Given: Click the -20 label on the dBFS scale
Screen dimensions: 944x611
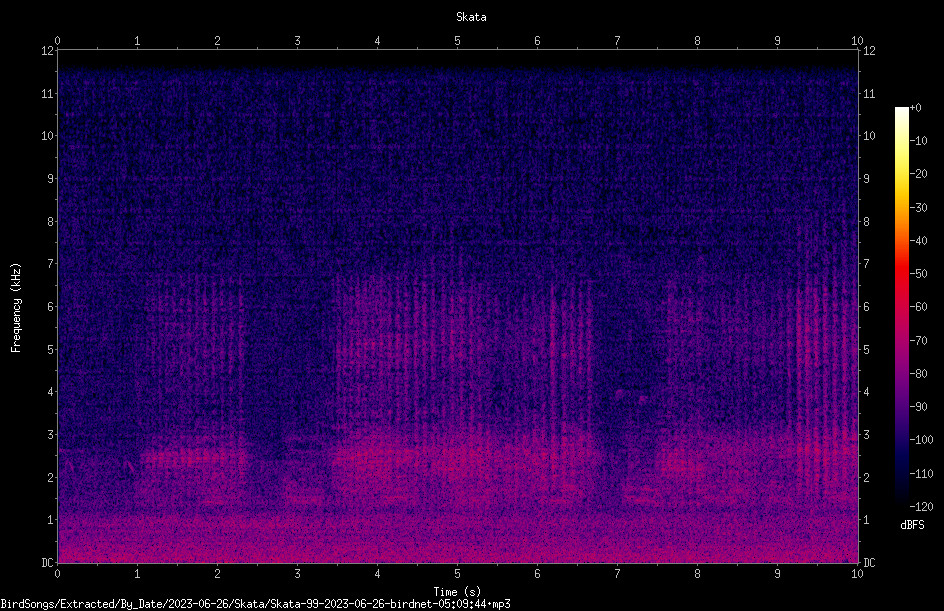Looking at the screenshot, I should coord(919,174).
